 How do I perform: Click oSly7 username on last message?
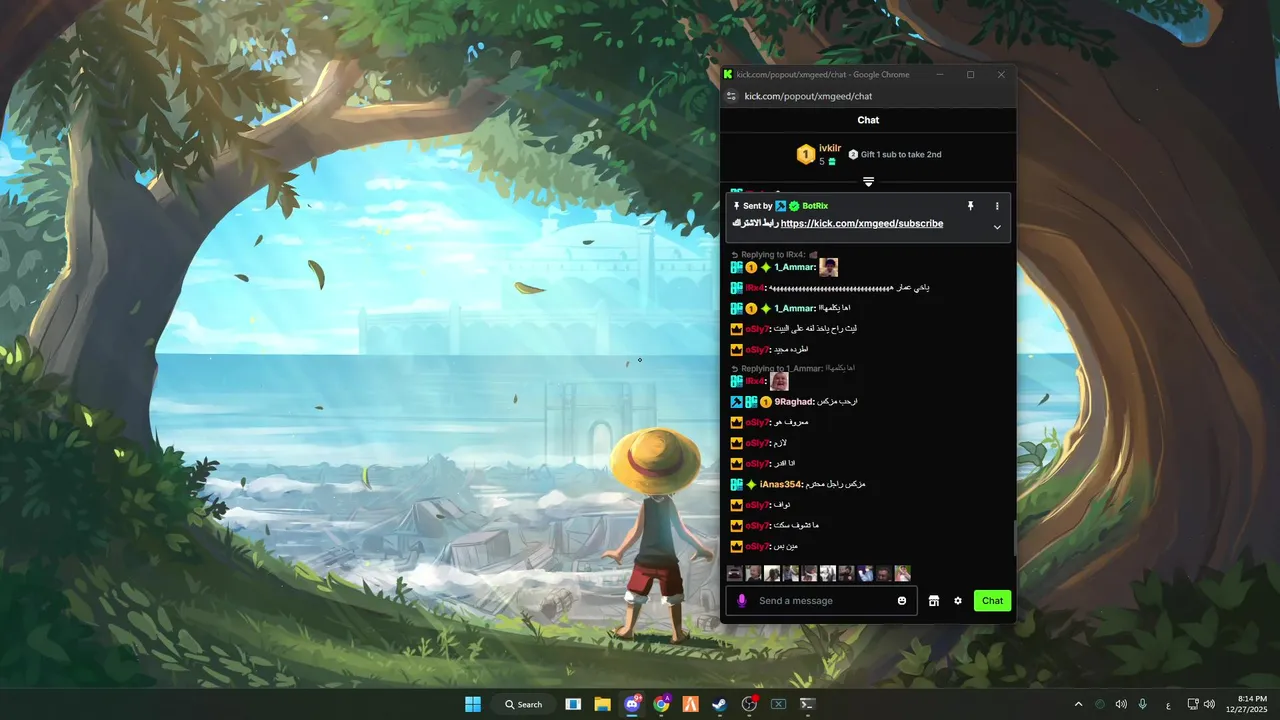756,547
